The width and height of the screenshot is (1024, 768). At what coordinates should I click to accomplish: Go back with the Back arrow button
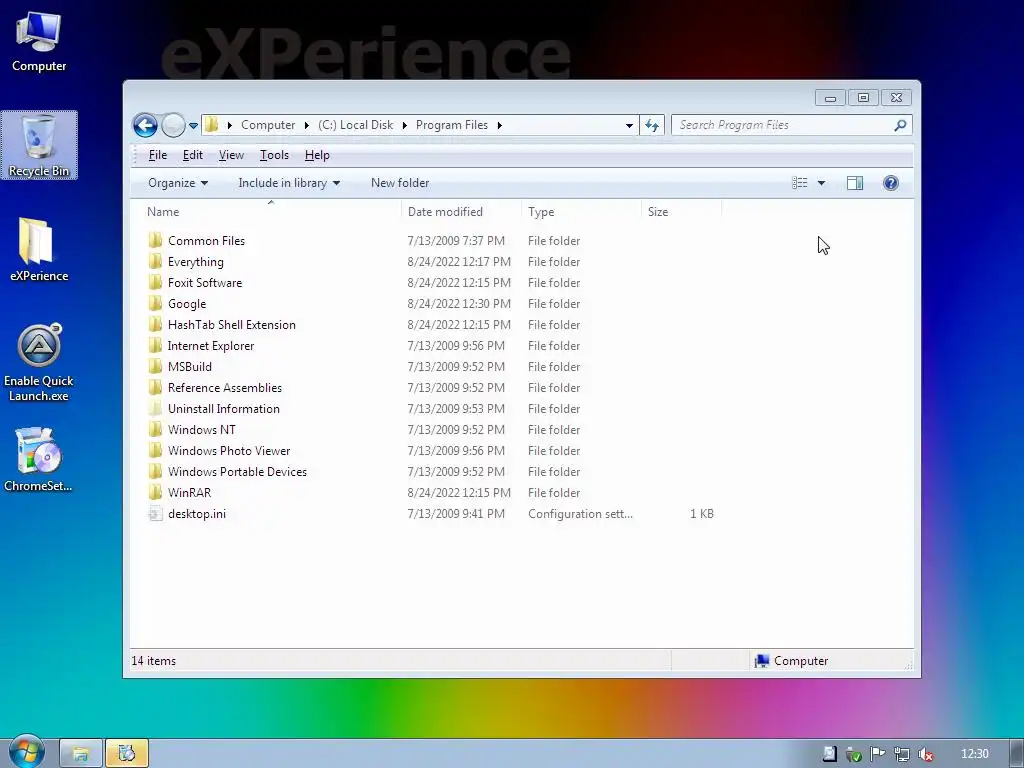(x=145, y=125)
